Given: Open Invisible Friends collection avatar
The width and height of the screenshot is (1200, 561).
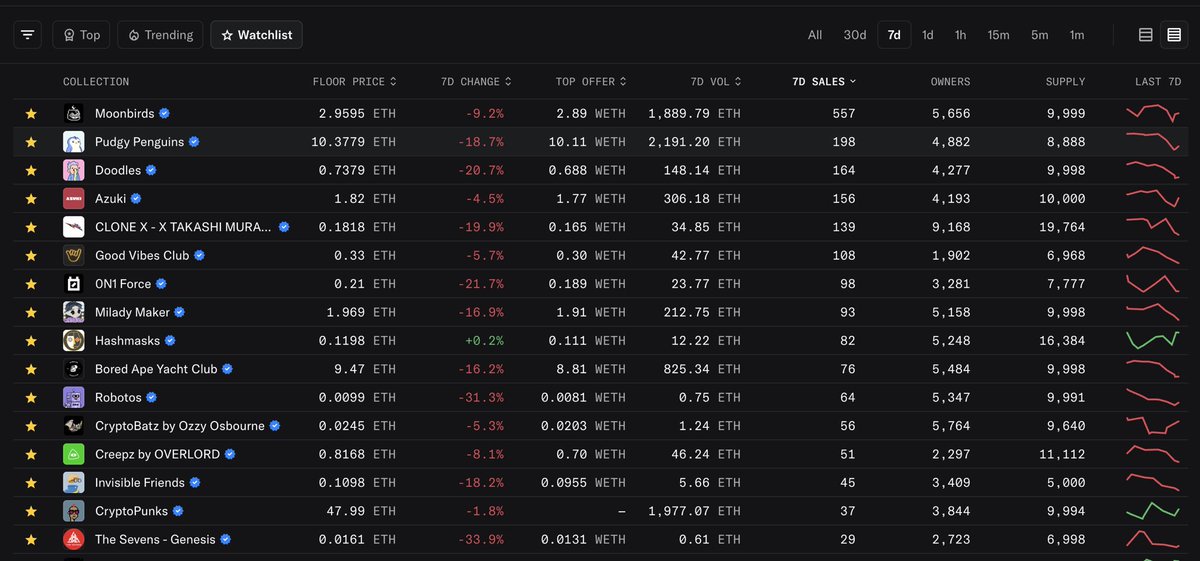Looking at the screenshot, I should pyautogui.click(x=73, y=482).
